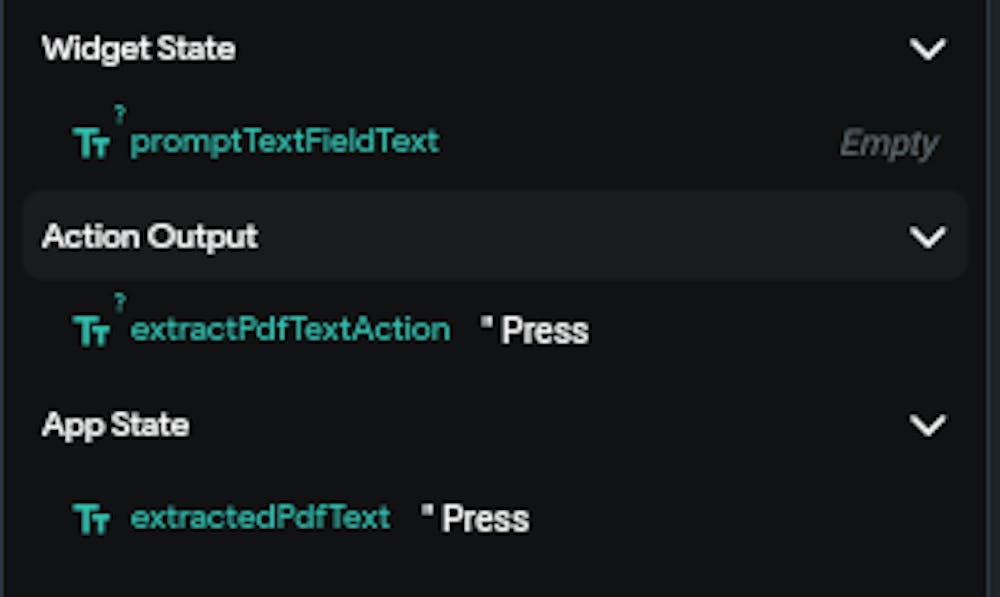Click the Empty value of promptTextFieldText
Screen dimensions: 1000x597
tap(888, 144)
